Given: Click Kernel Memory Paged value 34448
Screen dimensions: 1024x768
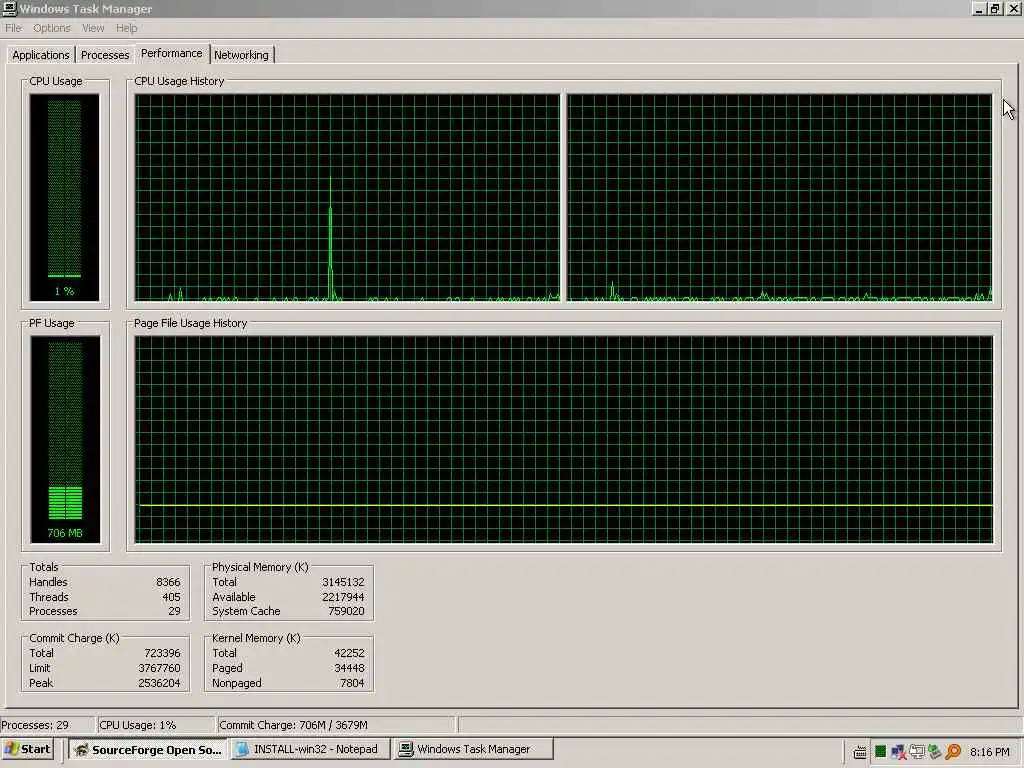Looking at the screenshot, I should point(349,668).
